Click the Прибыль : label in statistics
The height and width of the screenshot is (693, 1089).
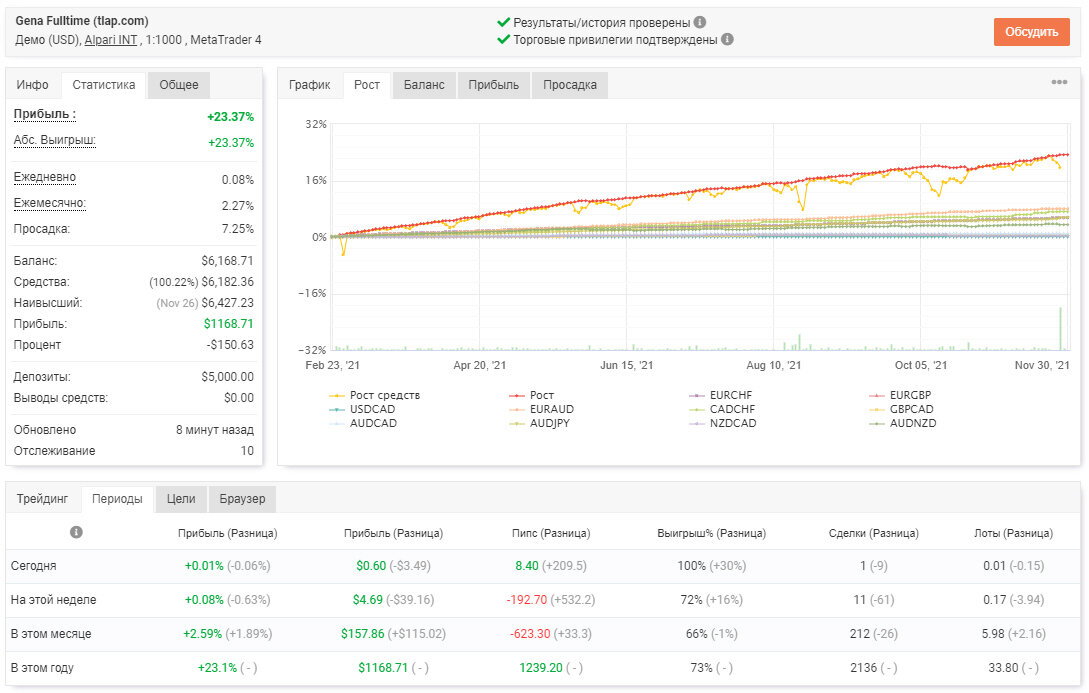(44, 114)
